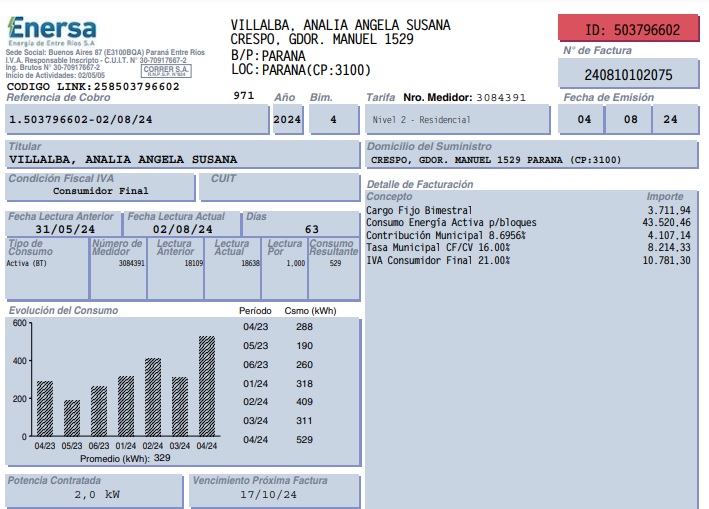This screenshot has height=509, width=709.
Task: Select the Fecha Lectura Actual date 02/08/24
Action: coord(183,229)
